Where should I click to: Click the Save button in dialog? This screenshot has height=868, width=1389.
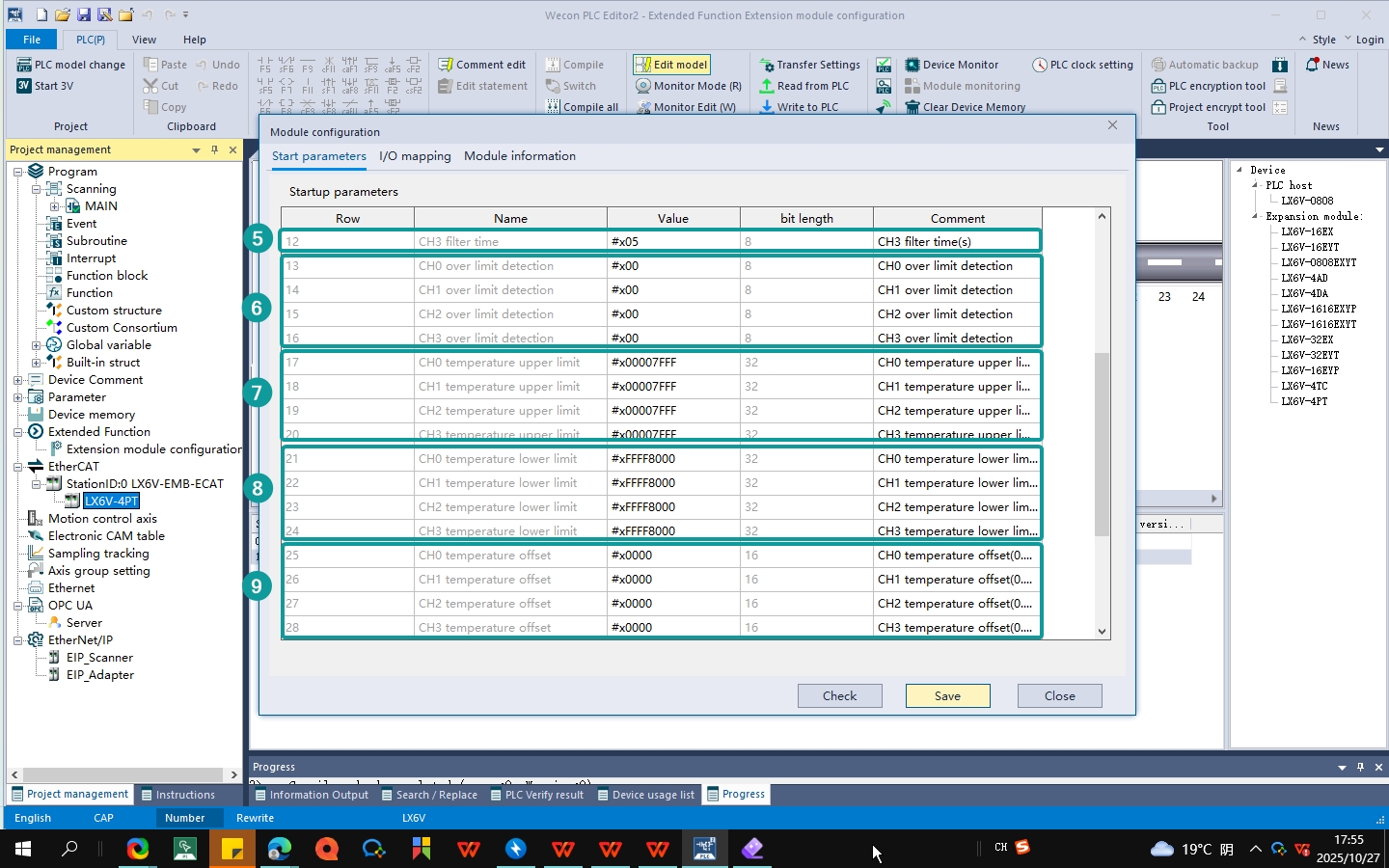[x=947, y=695]
